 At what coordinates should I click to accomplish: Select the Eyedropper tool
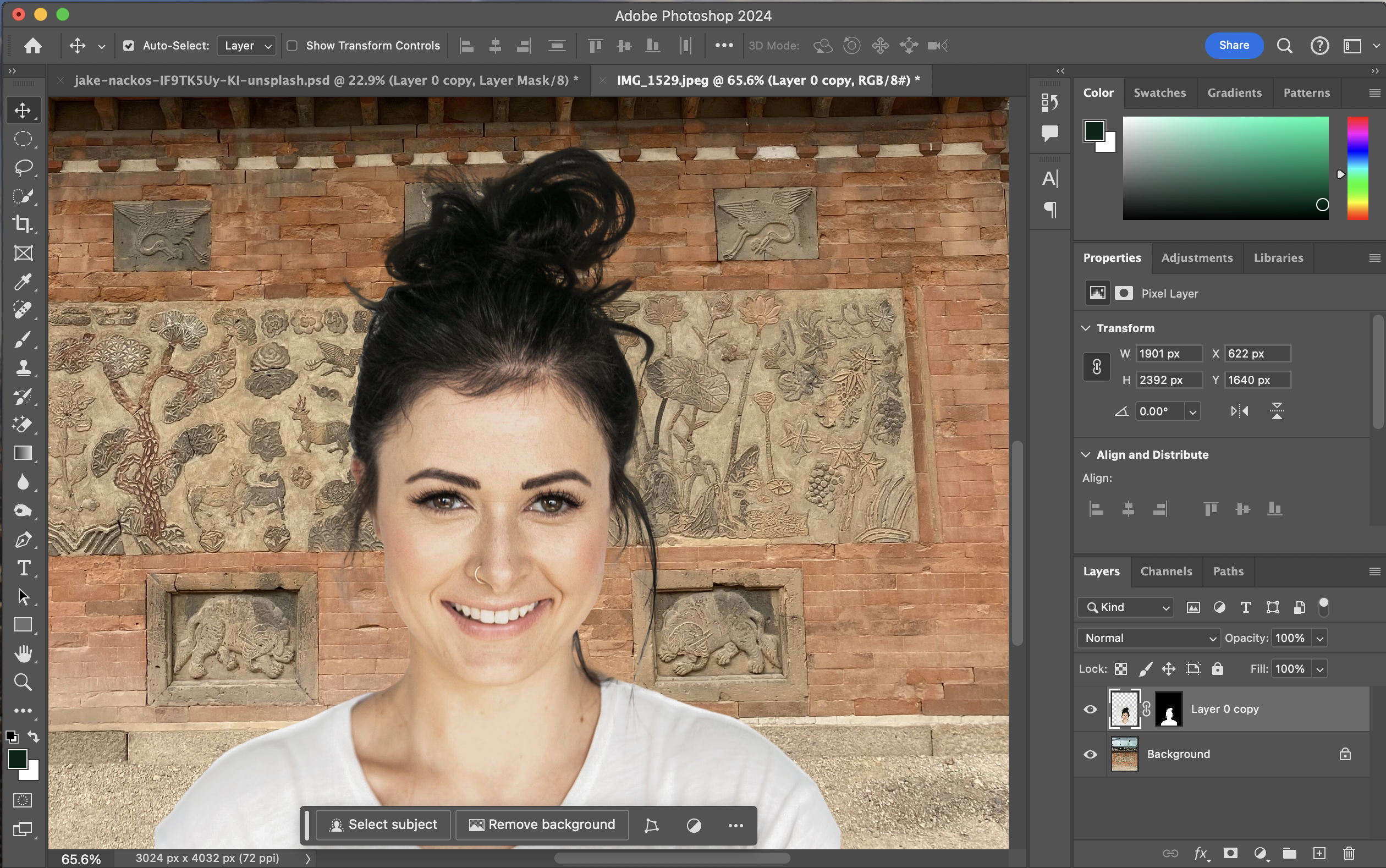23,282
